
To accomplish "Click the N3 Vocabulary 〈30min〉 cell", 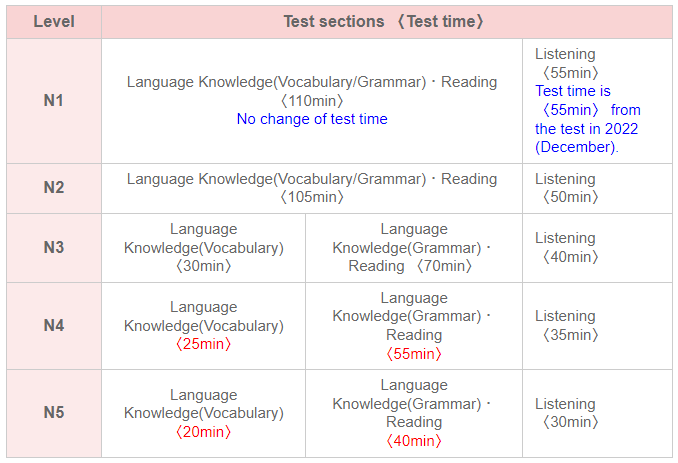I will tap(203, 248).
